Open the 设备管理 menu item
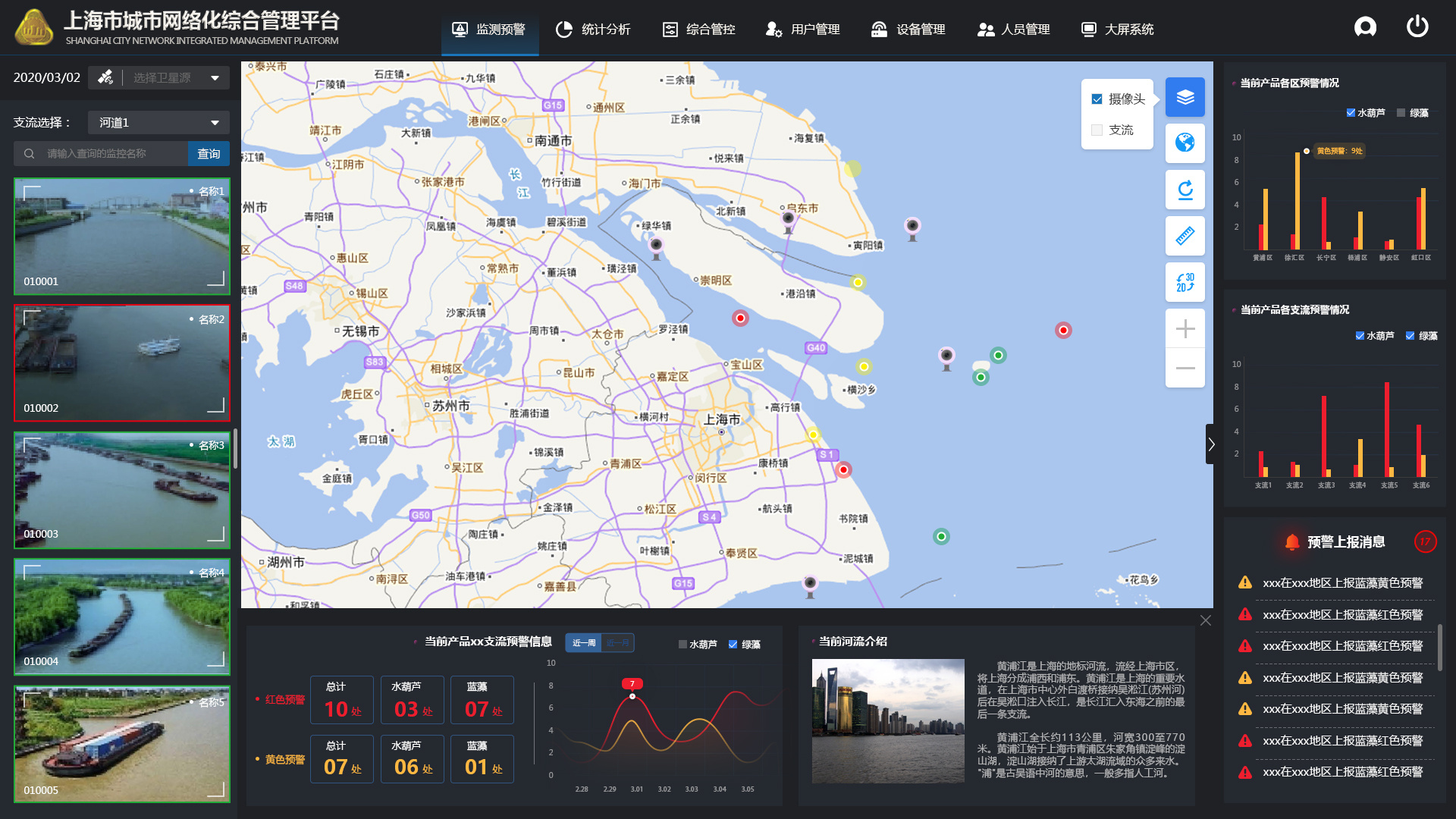This screenshot has width=1456, height=819. (x=908, y=29)
